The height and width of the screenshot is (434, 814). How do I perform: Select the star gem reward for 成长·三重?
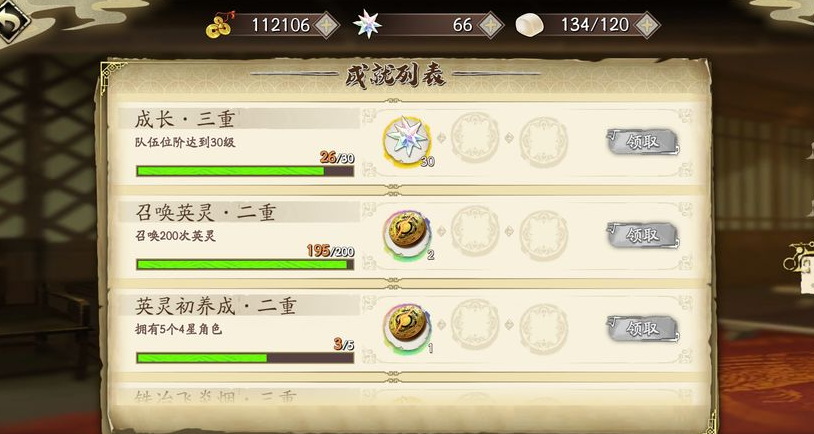408,141
